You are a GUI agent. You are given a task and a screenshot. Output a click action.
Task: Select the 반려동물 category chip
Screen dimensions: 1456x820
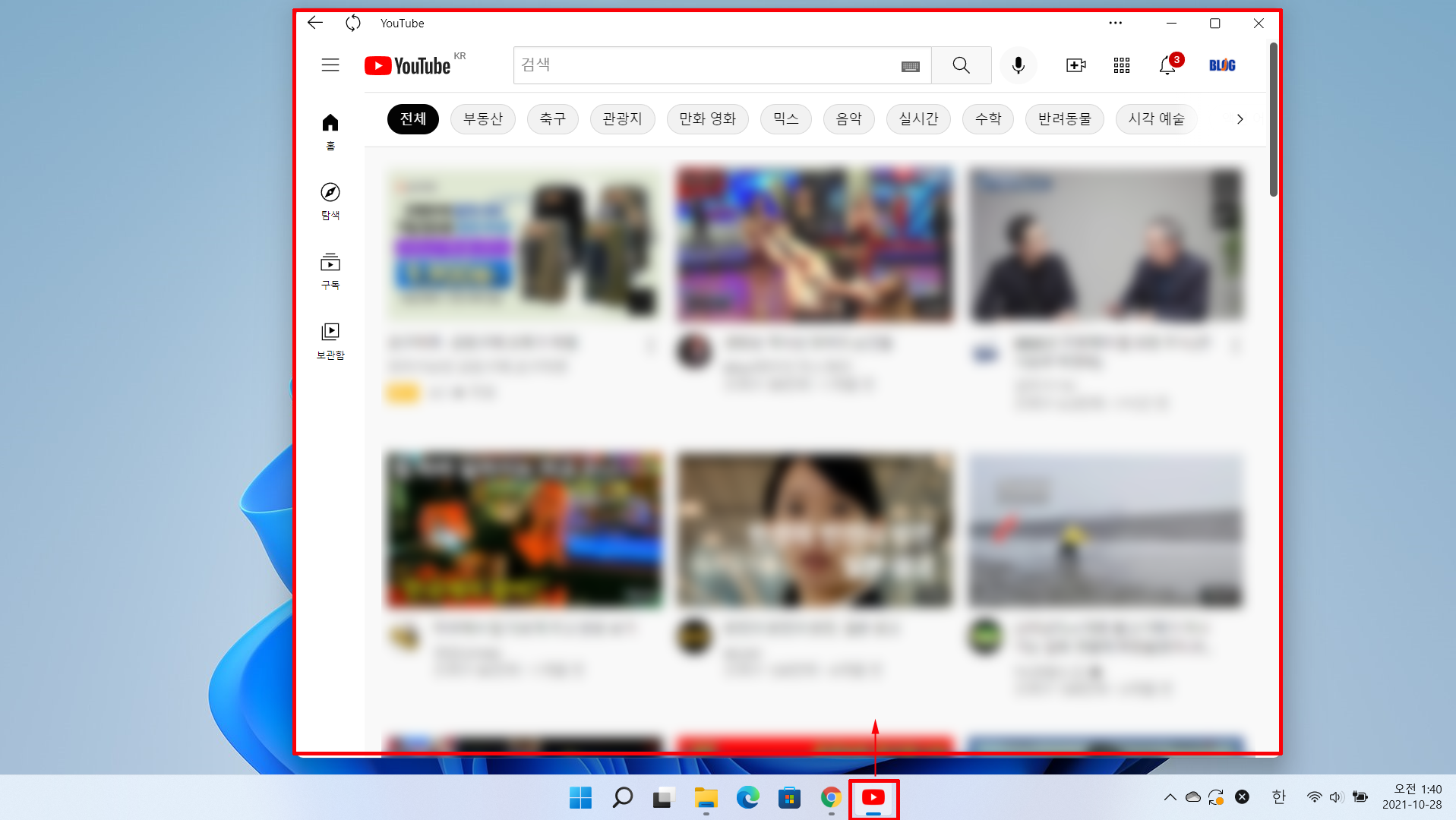coord(1065,119)
